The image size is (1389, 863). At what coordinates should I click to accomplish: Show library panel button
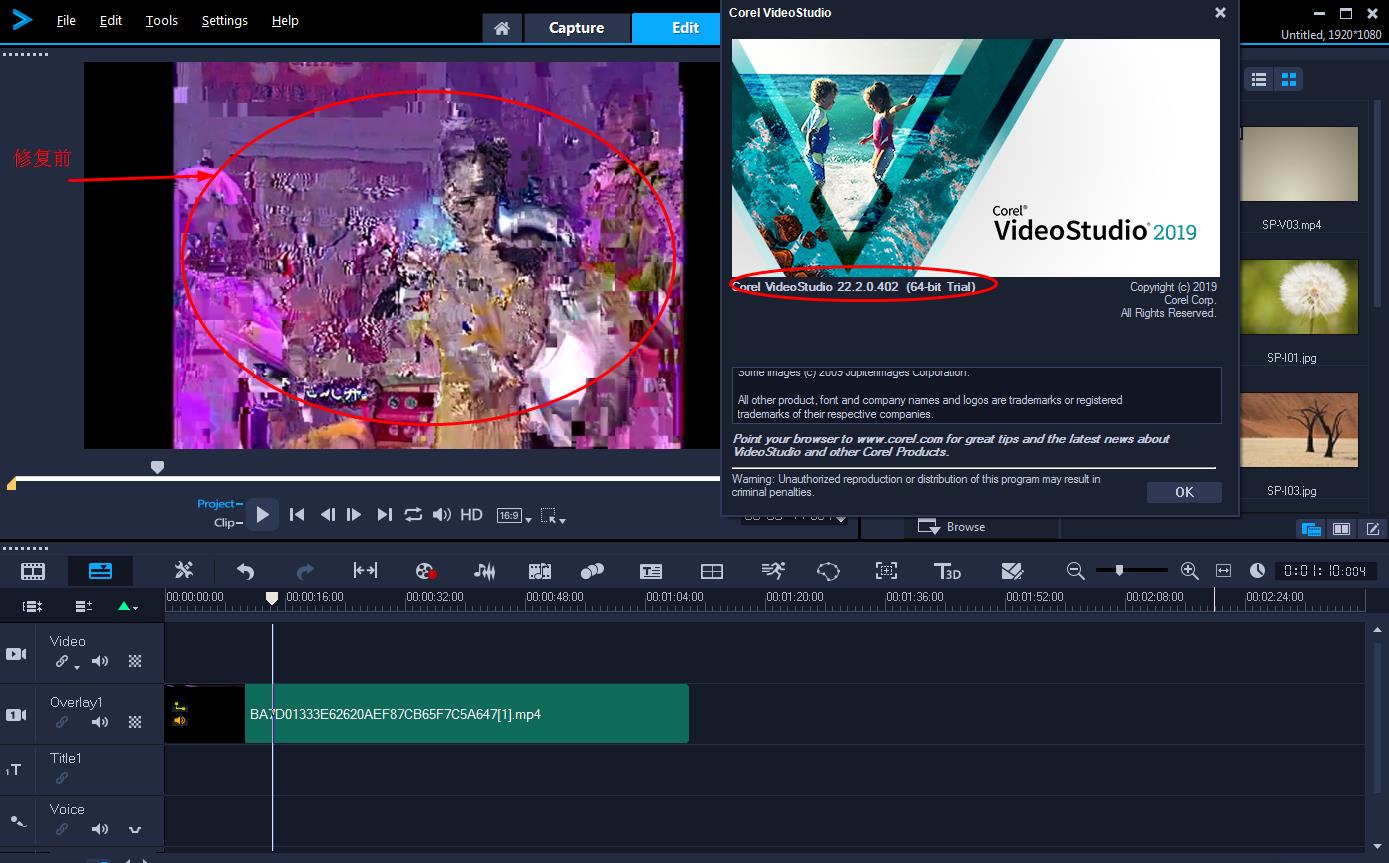click(x=1311, y=528)
